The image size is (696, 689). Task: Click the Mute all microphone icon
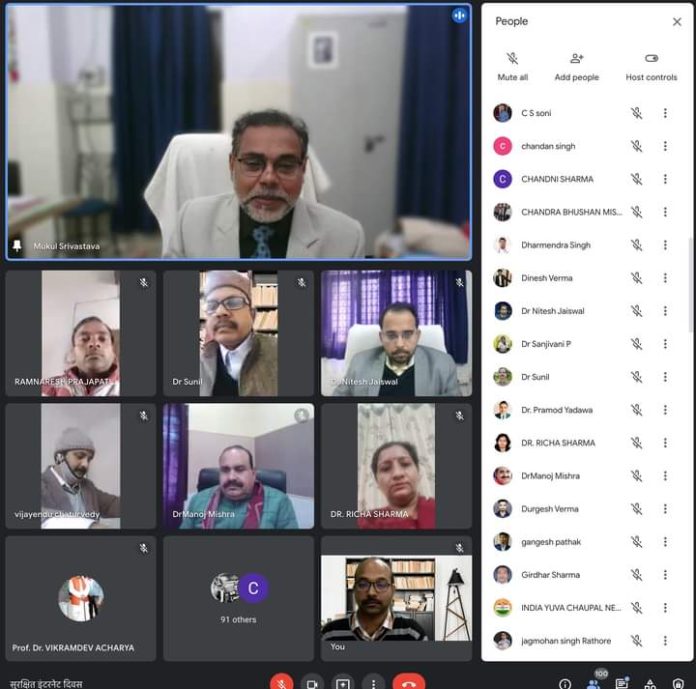(512, 60)
